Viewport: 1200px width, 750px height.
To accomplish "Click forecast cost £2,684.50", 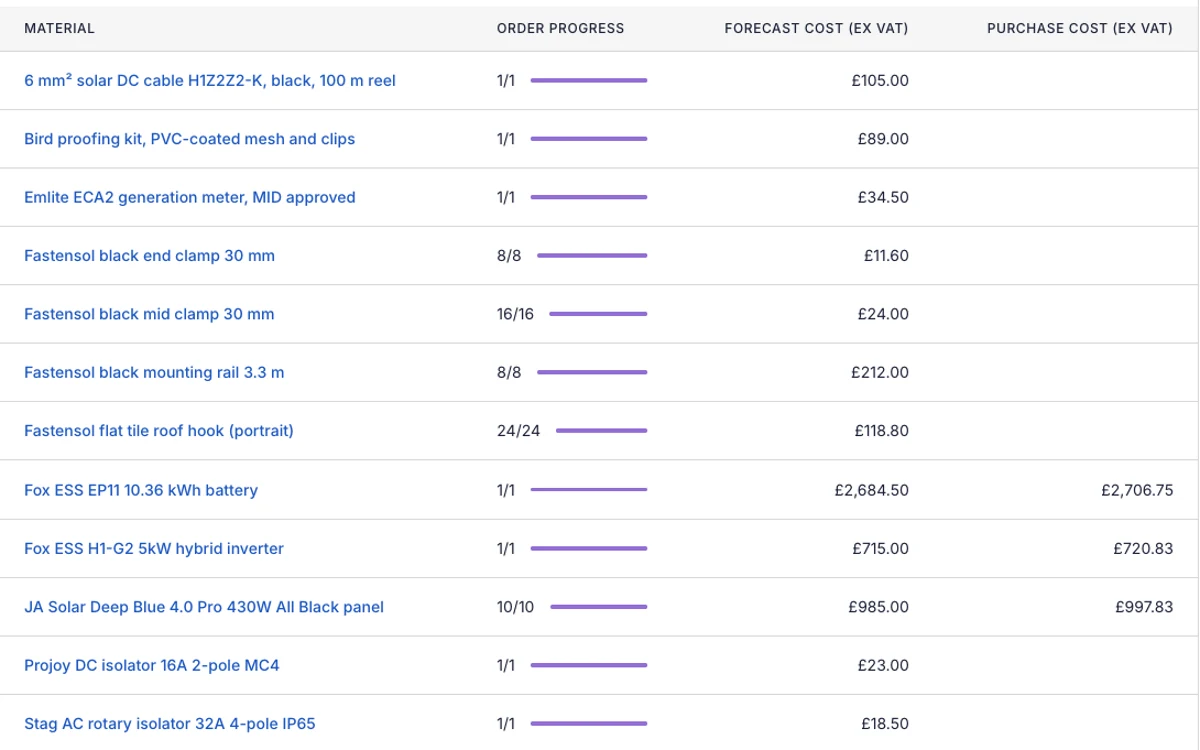I will pos(872,490).
